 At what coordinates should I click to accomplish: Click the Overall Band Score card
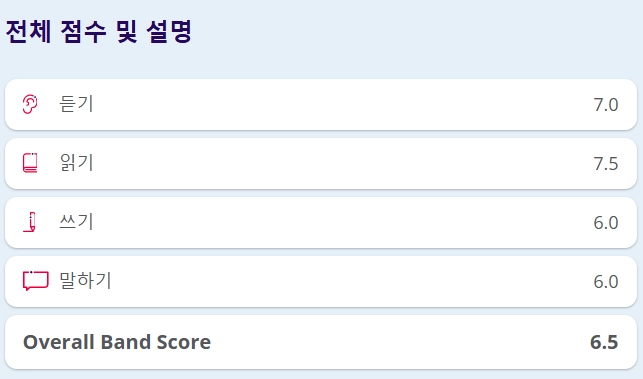click(321, 342)
